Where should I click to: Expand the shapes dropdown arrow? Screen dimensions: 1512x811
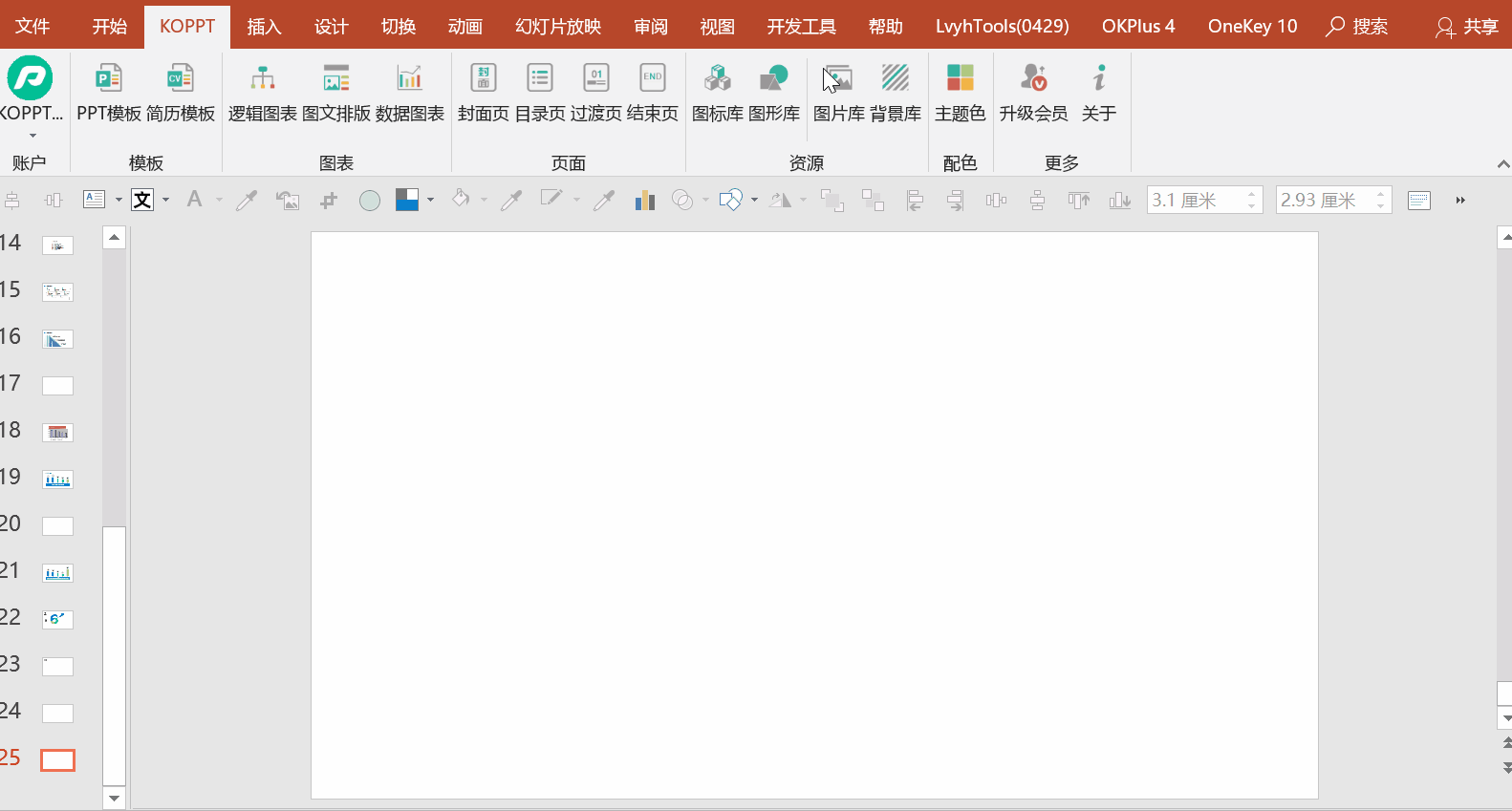click(x=755, y=200)
